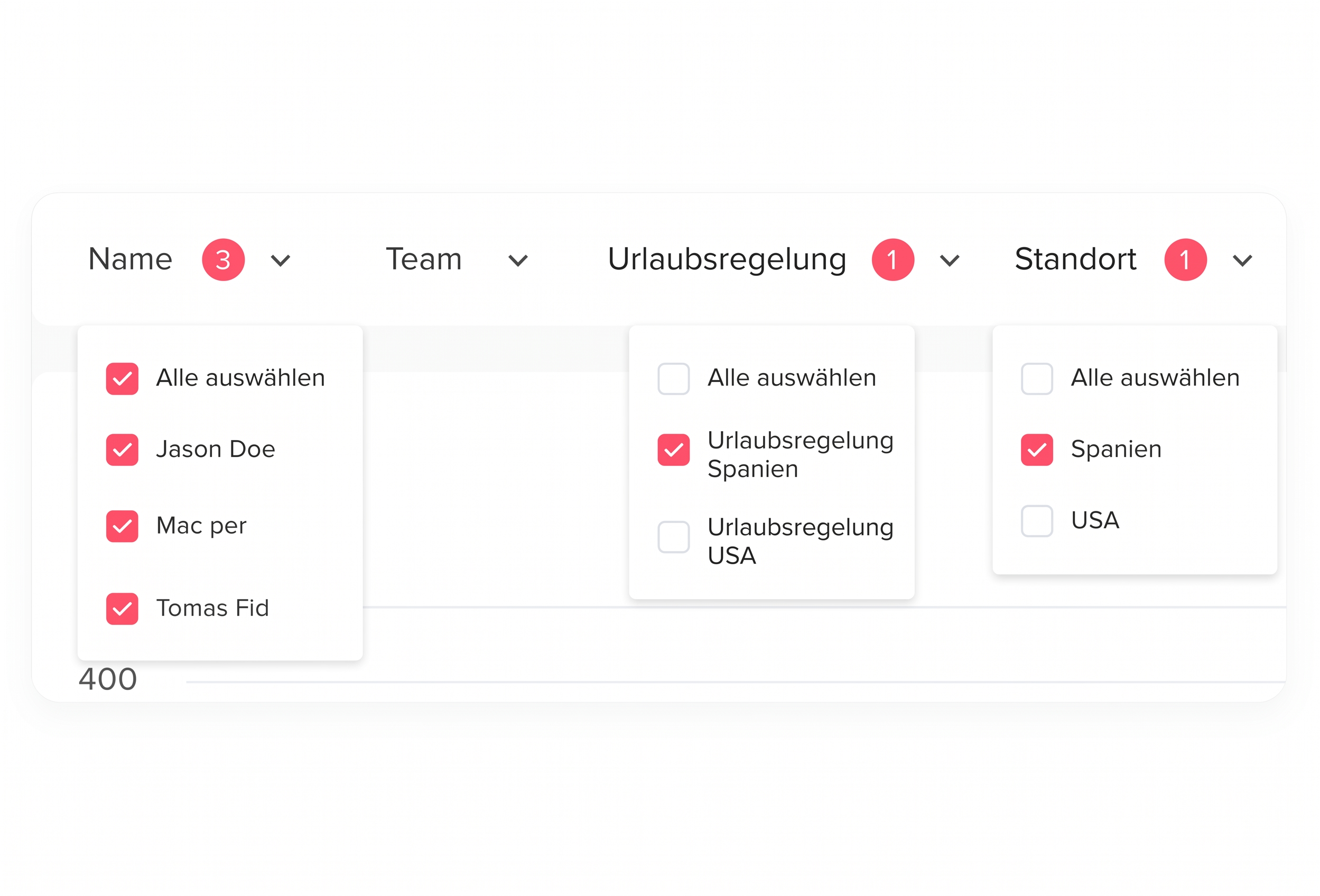Toggle the Standort dropdown chevron

pyautogui.click(x=1243, y=260)
